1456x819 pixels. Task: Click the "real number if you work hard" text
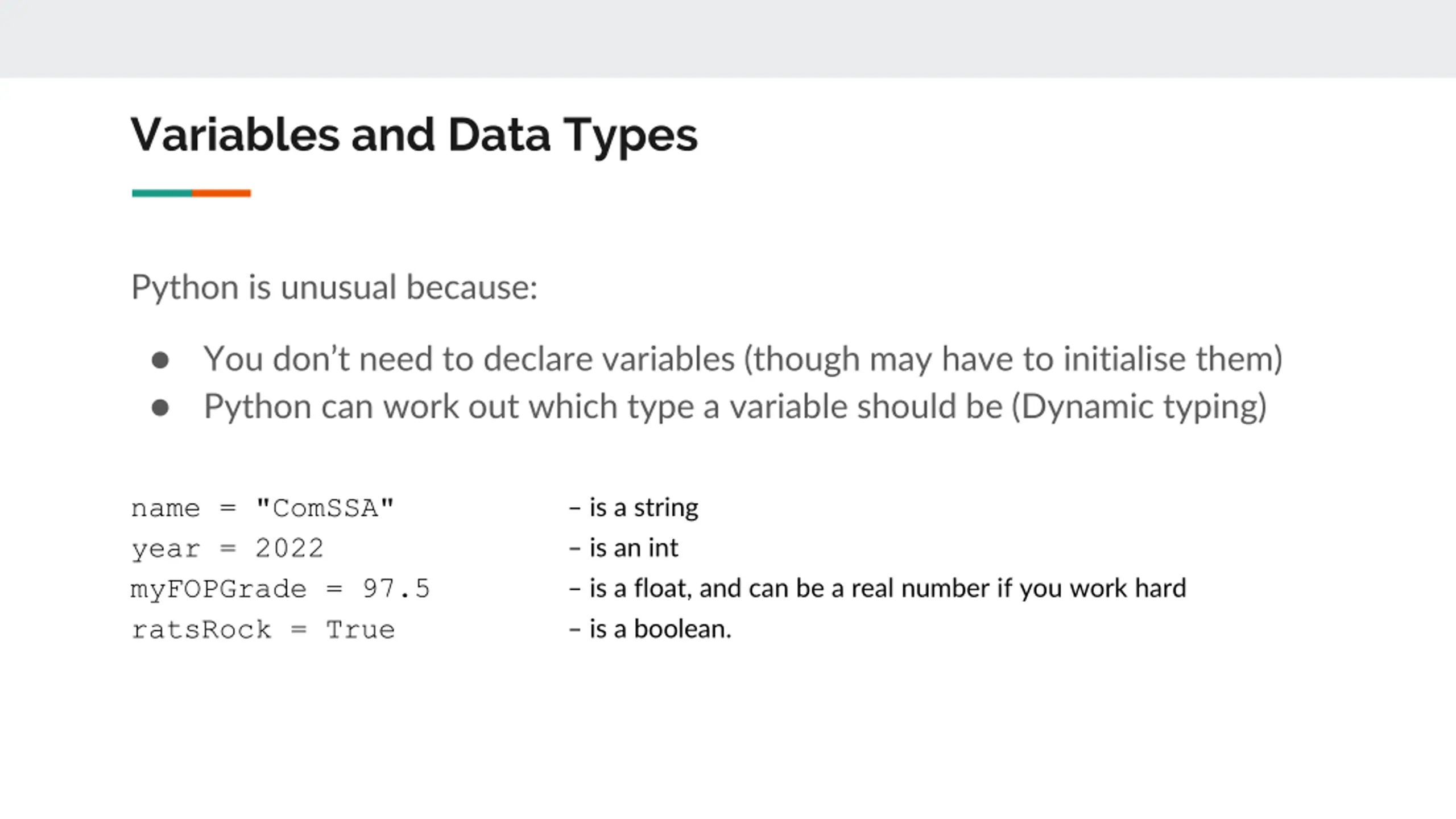[1019, 589]
